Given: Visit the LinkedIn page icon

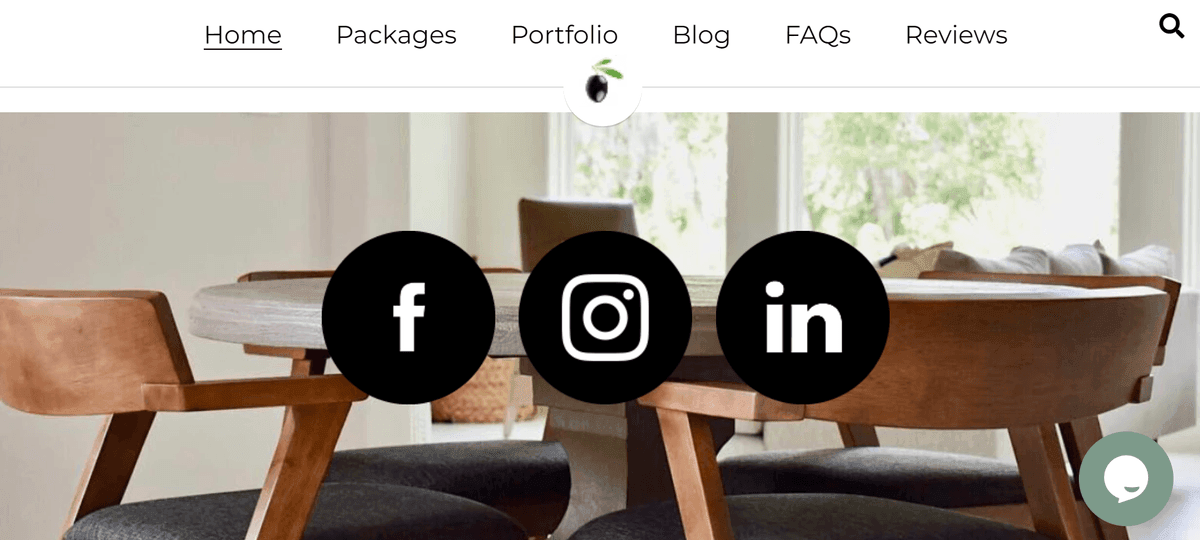Looking at the screenshot, I should tap(802, 317).
